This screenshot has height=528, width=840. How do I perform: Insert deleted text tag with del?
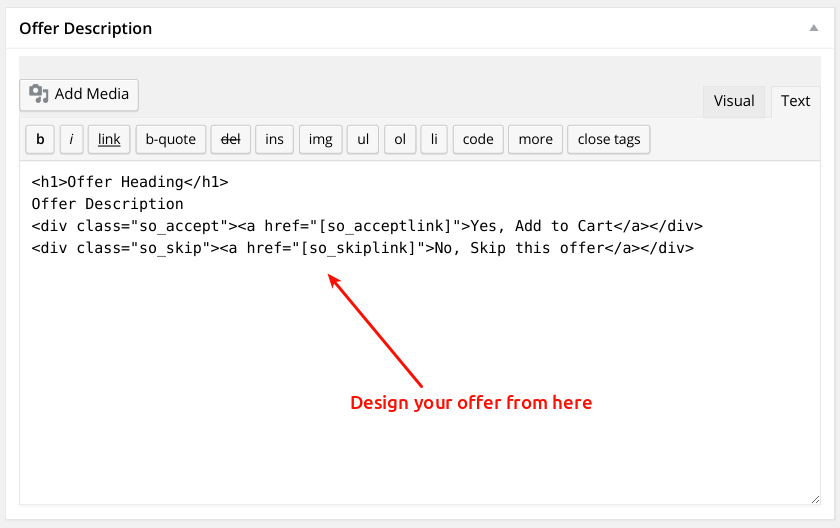(230, 139)
